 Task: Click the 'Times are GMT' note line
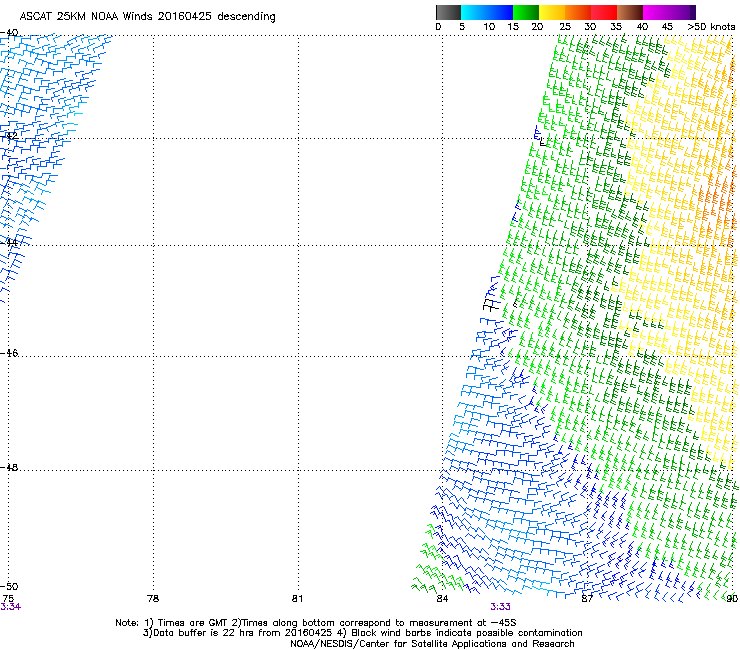click(x=316, y=623)
